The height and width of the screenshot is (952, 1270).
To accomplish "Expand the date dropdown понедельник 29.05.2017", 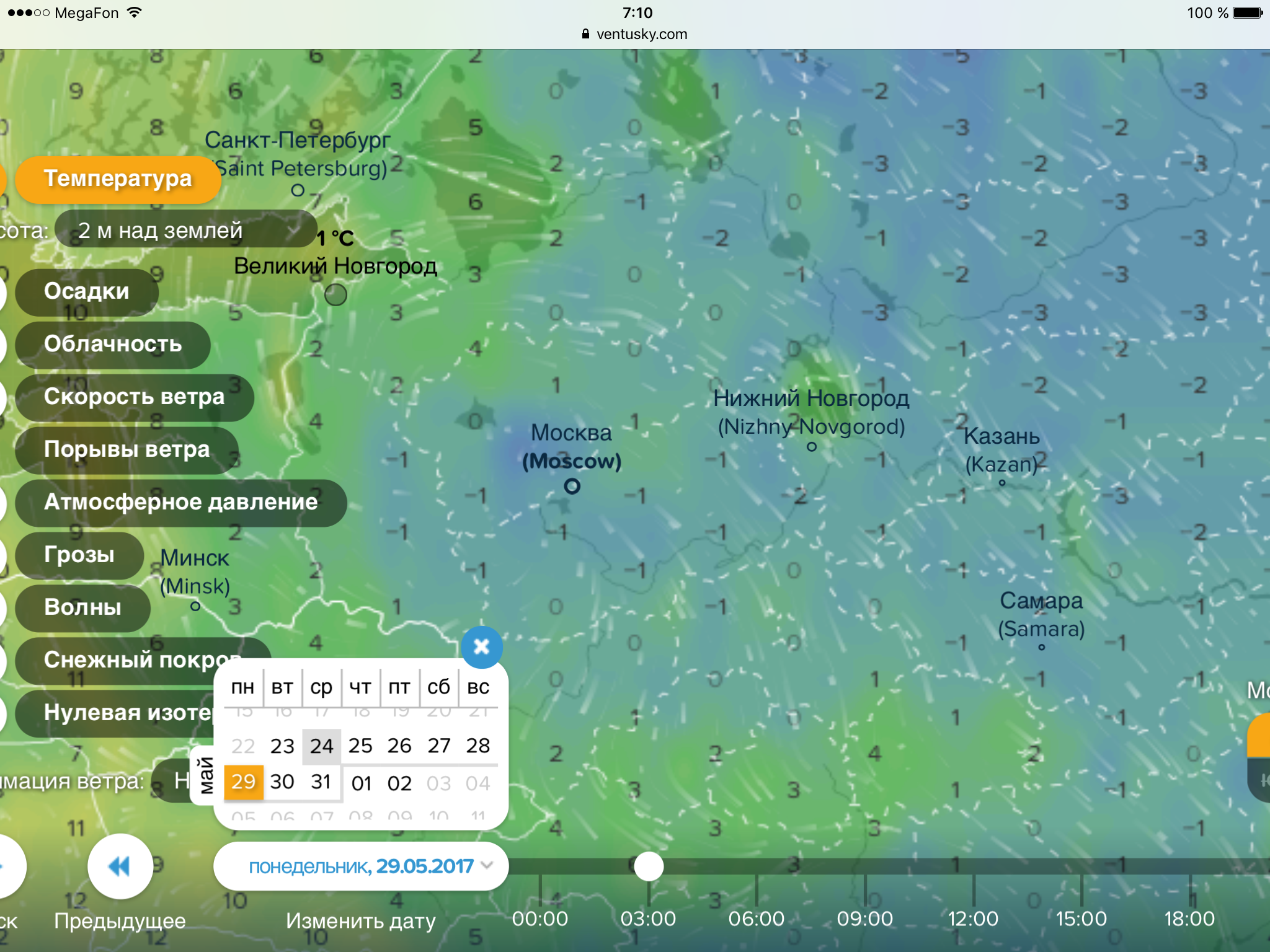I will pos(361,866).
